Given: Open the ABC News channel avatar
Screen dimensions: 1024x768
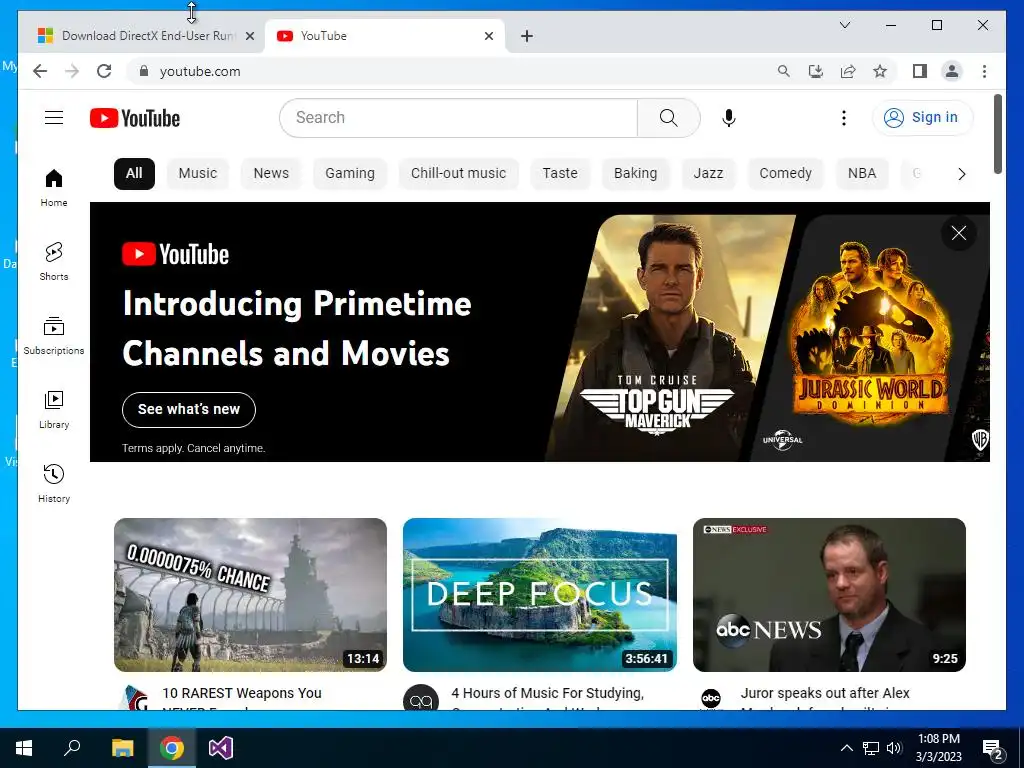Looking at the screenshot, I should [x=711, y=699].
